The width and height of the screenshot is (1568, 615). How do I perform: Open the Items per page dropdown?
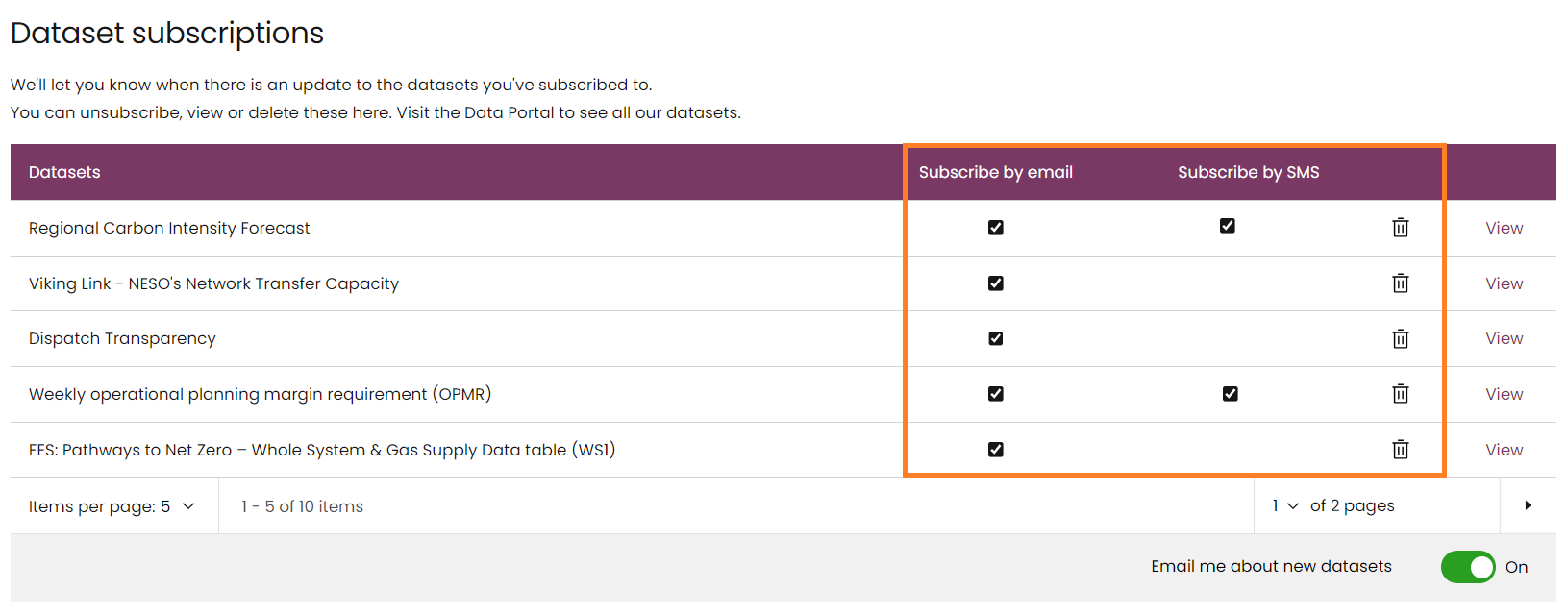[112, 506]
